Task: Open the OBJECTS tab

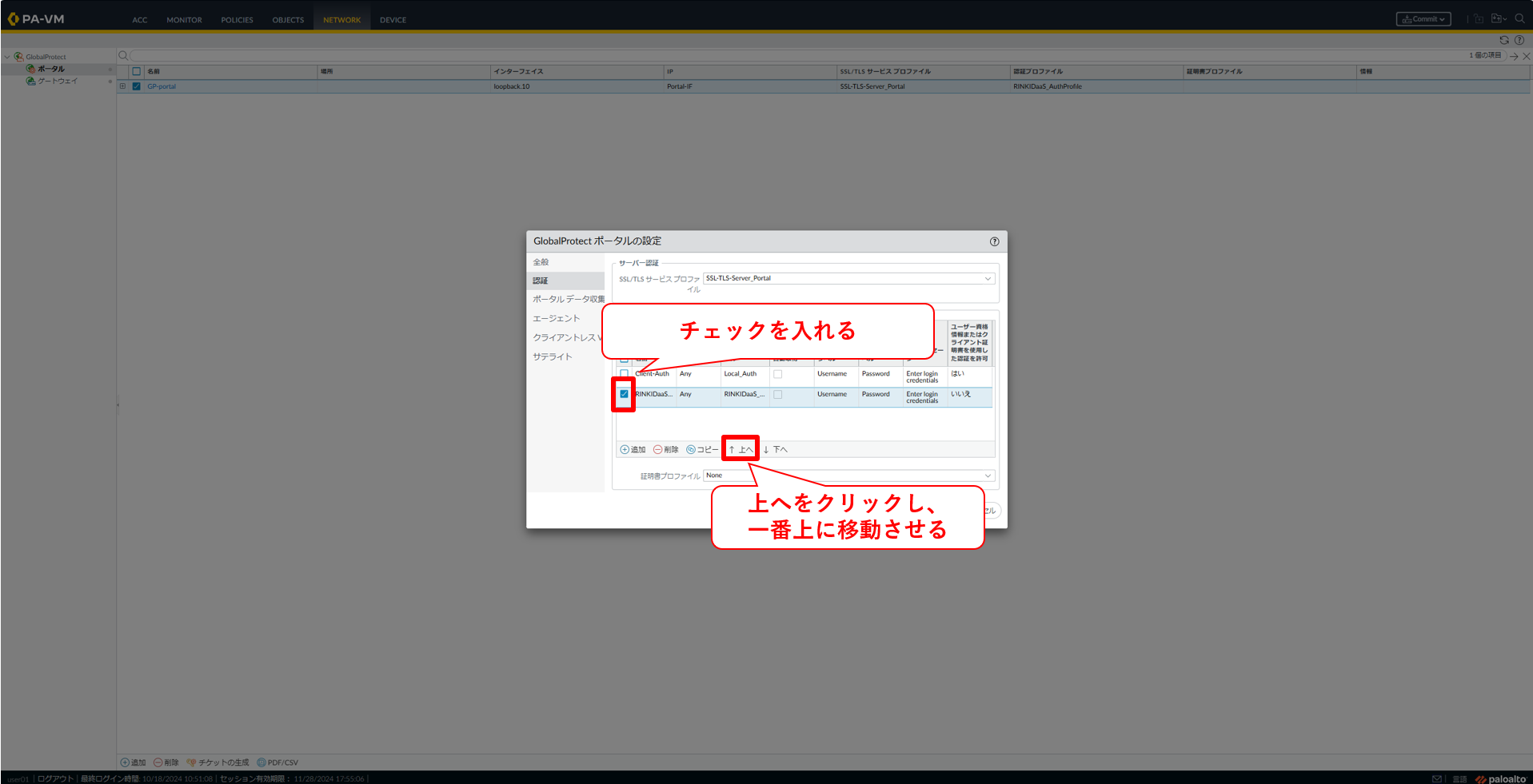Action: (288, 20)
